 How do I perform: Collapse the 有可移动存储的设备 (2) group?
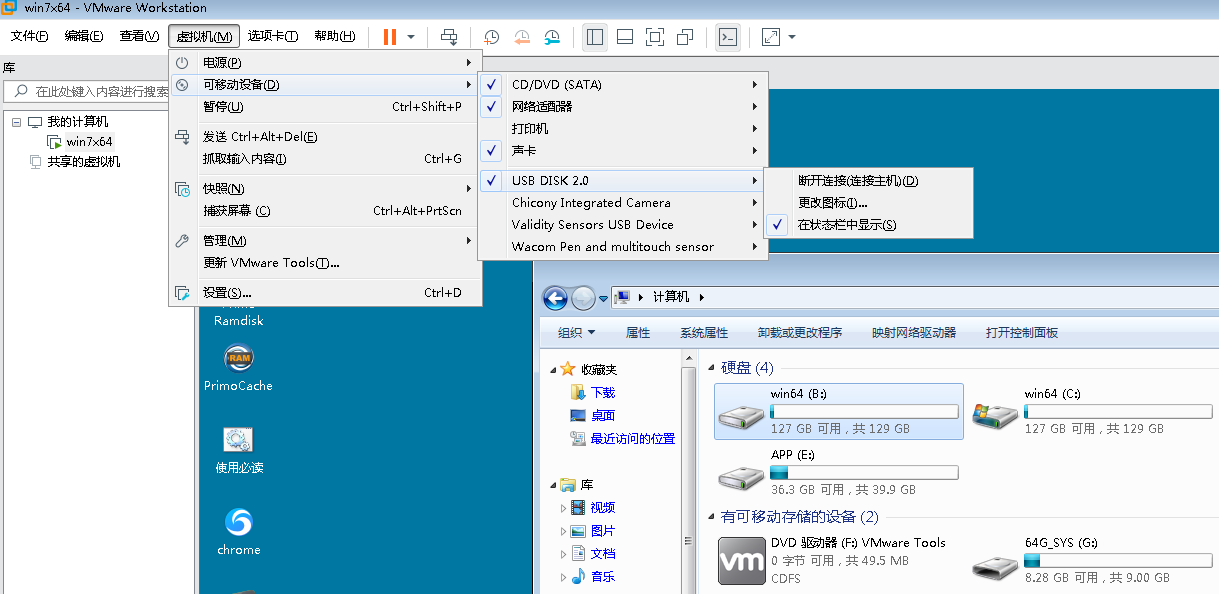click(x=711, y=518)
